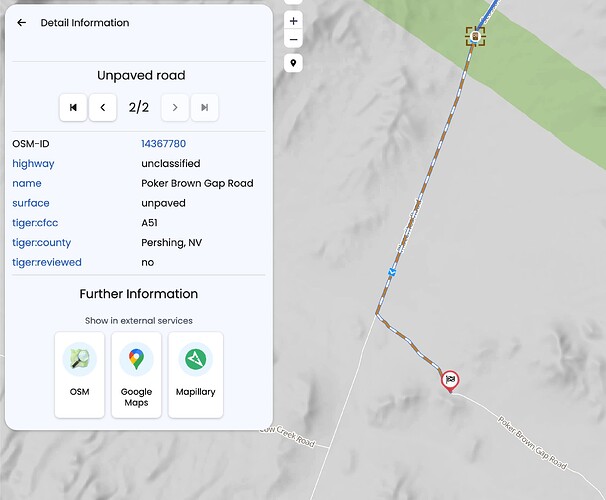The image size is (606, 500).
Task: Show this road in OSM
Action: point(79,373)
